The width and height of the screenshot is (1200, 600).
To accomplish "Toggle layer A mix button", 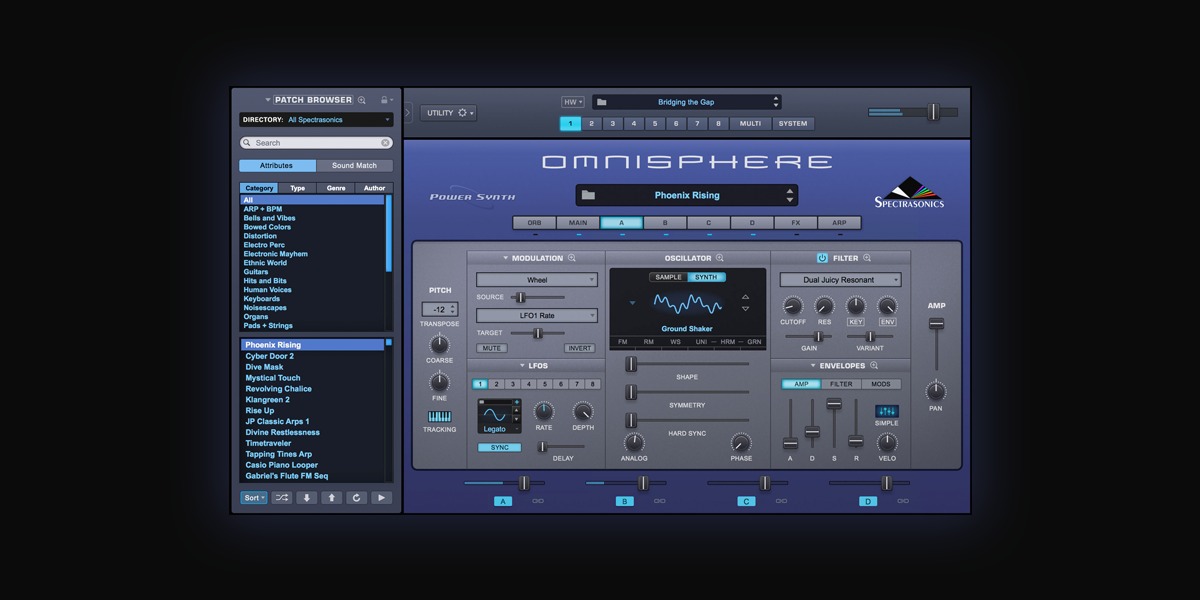I will (x=503, y=501).
